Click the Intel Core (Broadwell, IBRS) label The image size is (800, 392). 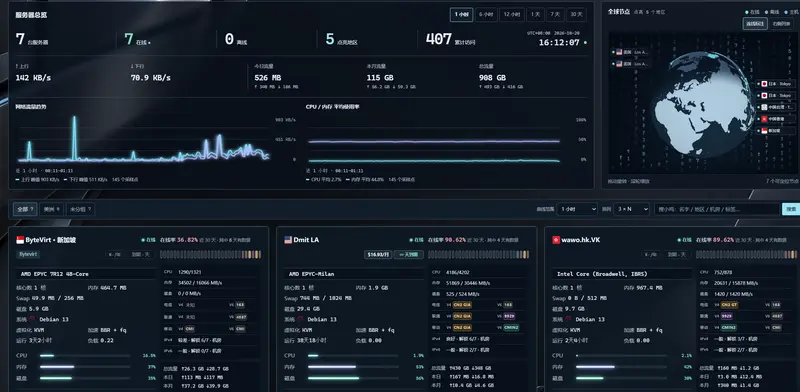(x=601, y=274)
